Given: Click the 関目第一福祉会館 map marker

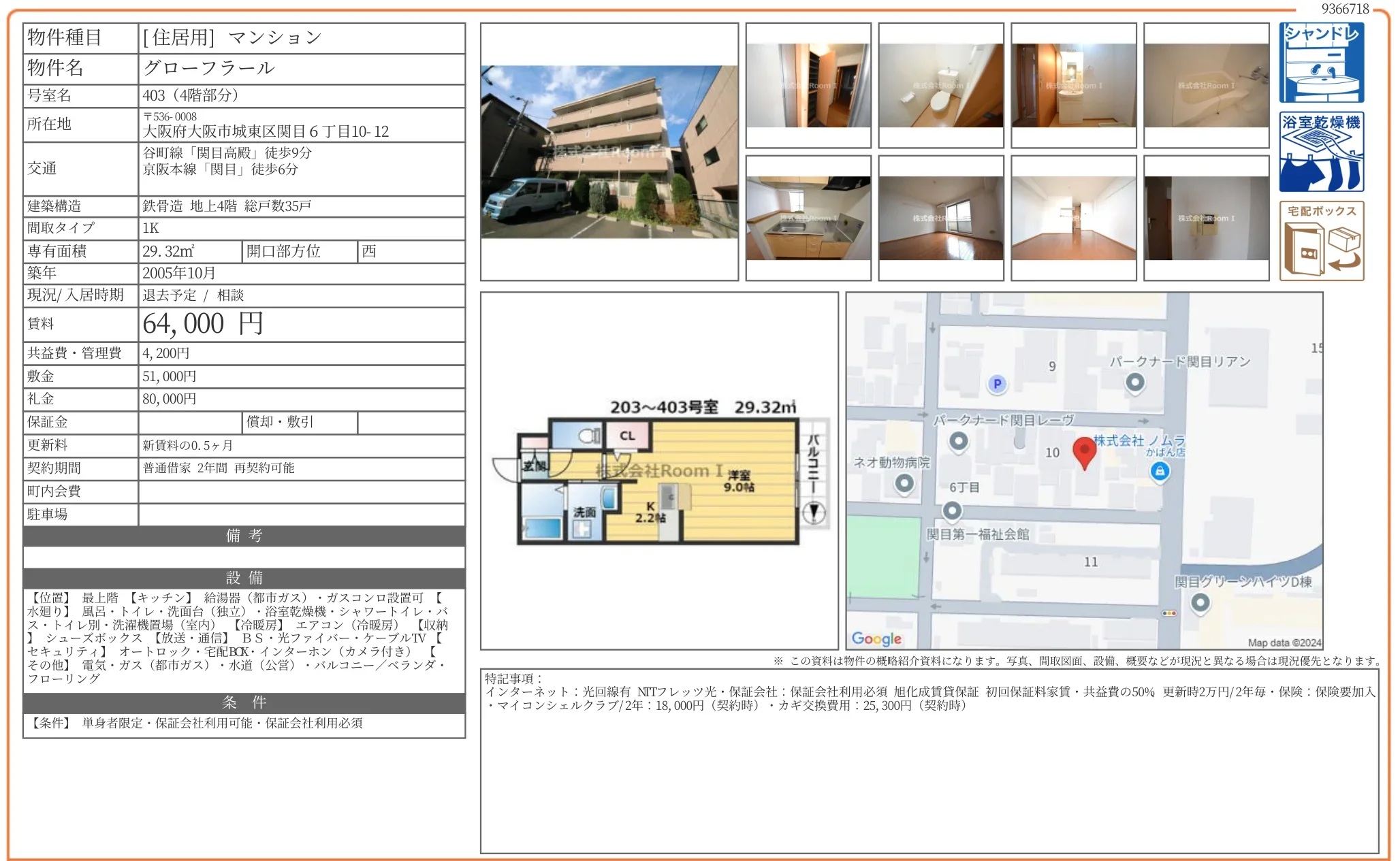Looking at the screenshot, I should [x=952, y=510].
